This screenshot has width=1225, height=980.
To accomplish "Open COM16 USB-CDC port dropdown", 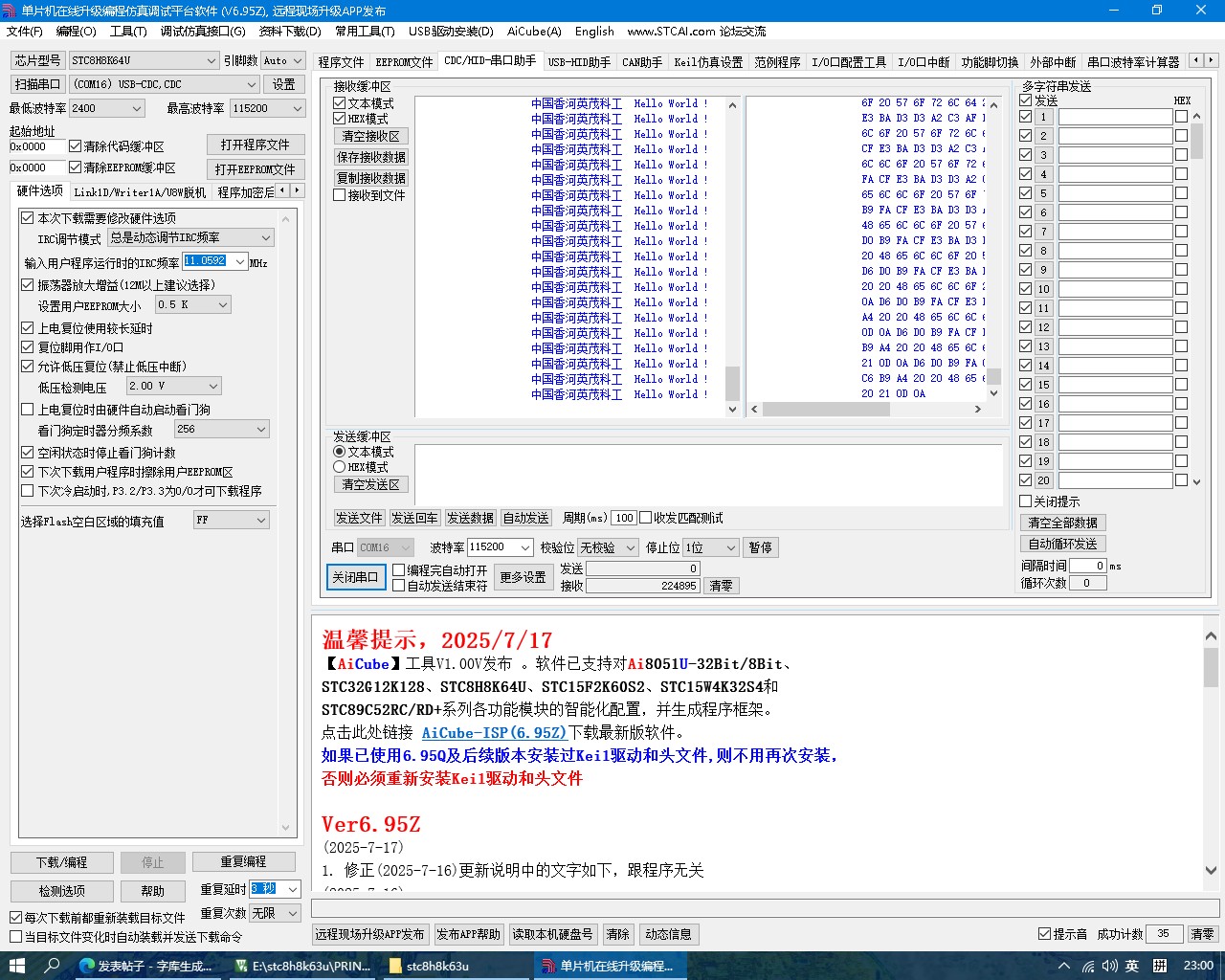I will [164, 84].
